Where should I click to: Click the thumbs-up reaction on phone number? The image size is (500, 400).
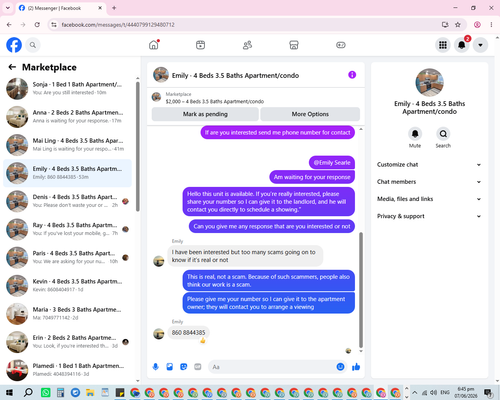click(x=203, y=340)
